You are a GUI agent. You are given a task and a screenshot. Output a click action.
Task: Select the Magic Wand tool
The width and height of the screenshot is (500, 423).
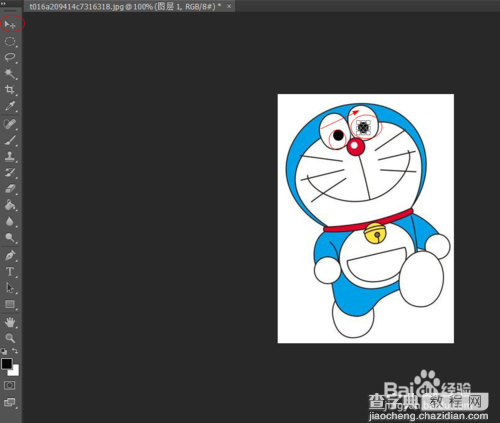point(10,74)
